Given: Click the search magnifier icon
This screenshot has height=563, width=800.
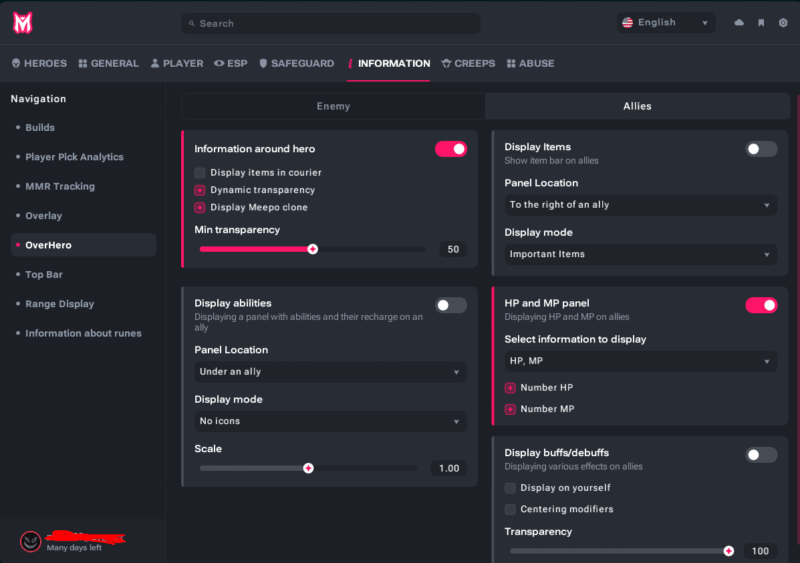Looking at the screenshot, I should [192, 23].
